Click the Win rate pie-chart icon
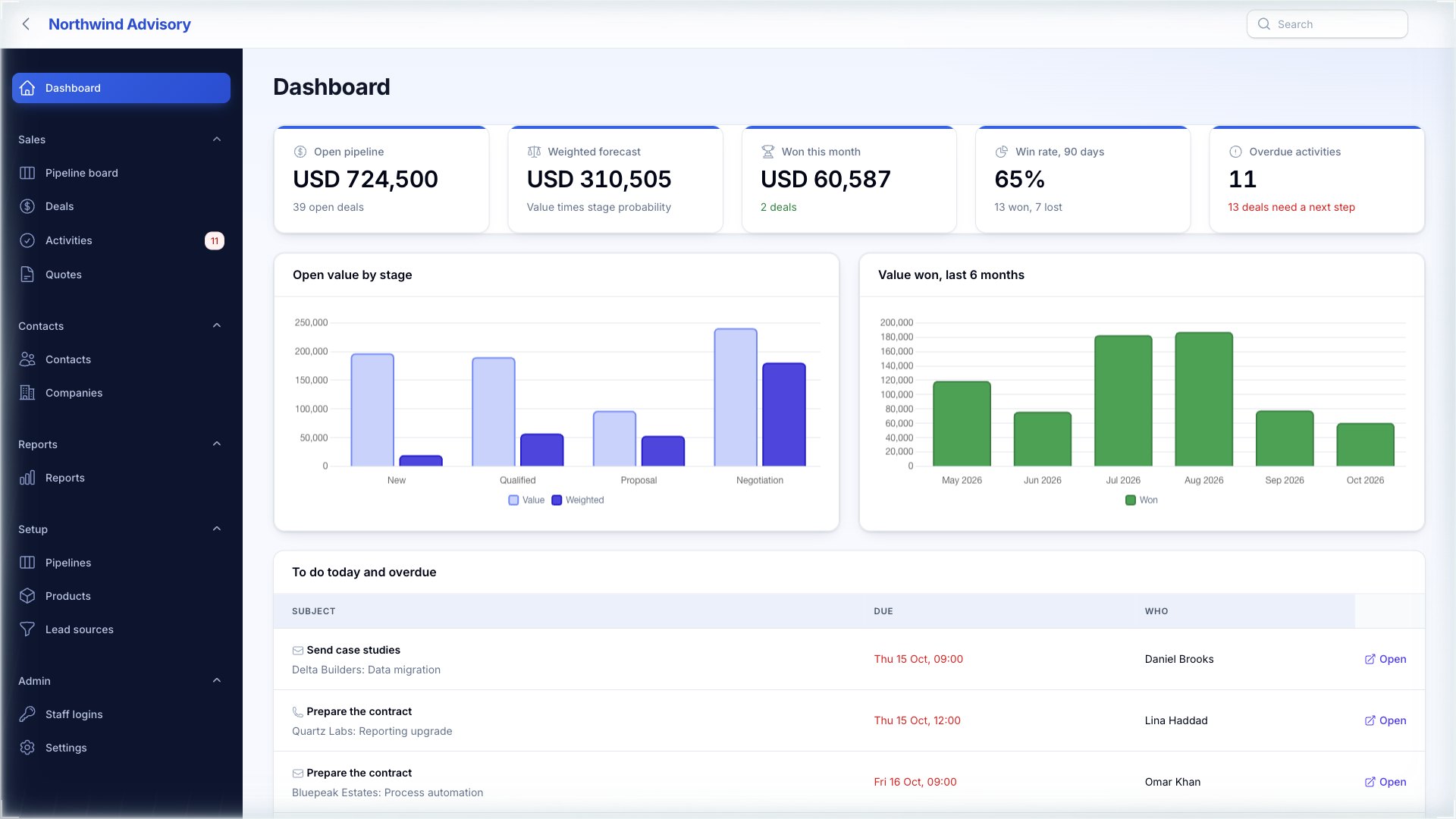The height and width of the screenshot is (819, 1456). [1001, 152]
